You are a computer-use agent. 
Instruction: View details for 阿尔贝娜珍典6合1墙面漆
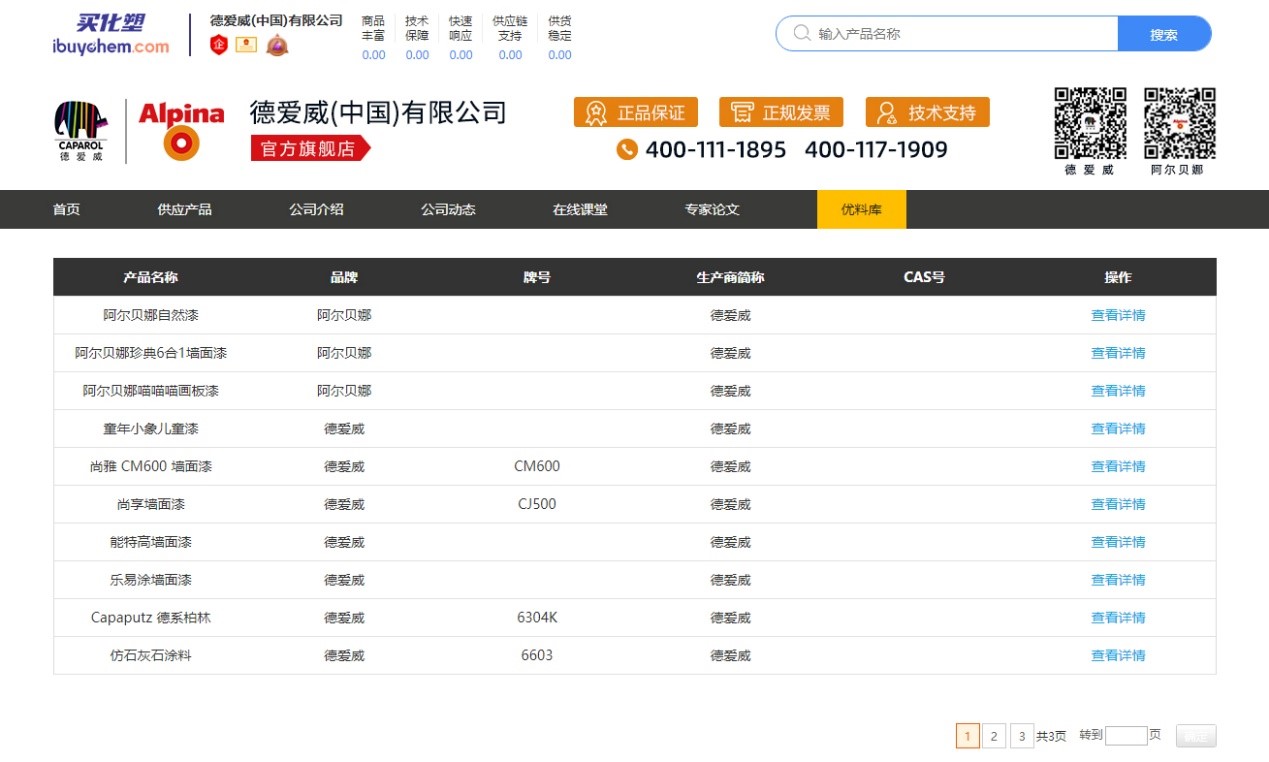tap(1118, 353)
